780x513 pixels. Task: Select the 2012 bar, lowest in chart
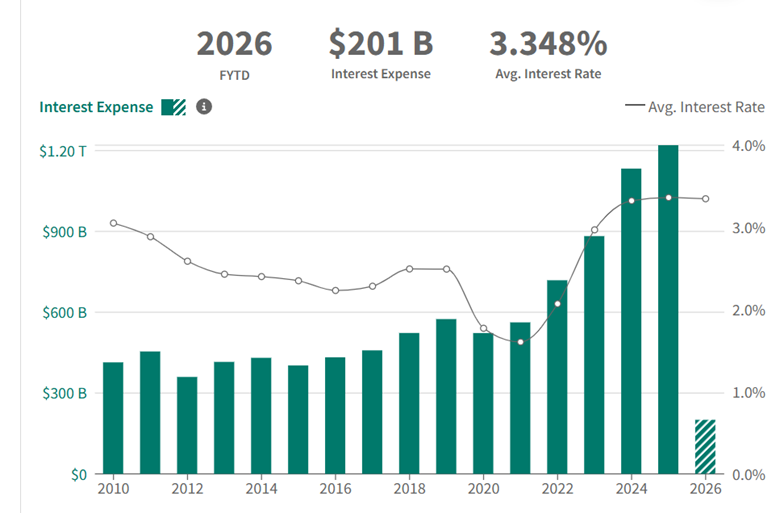pyautogui.click(x=187, y=425)
